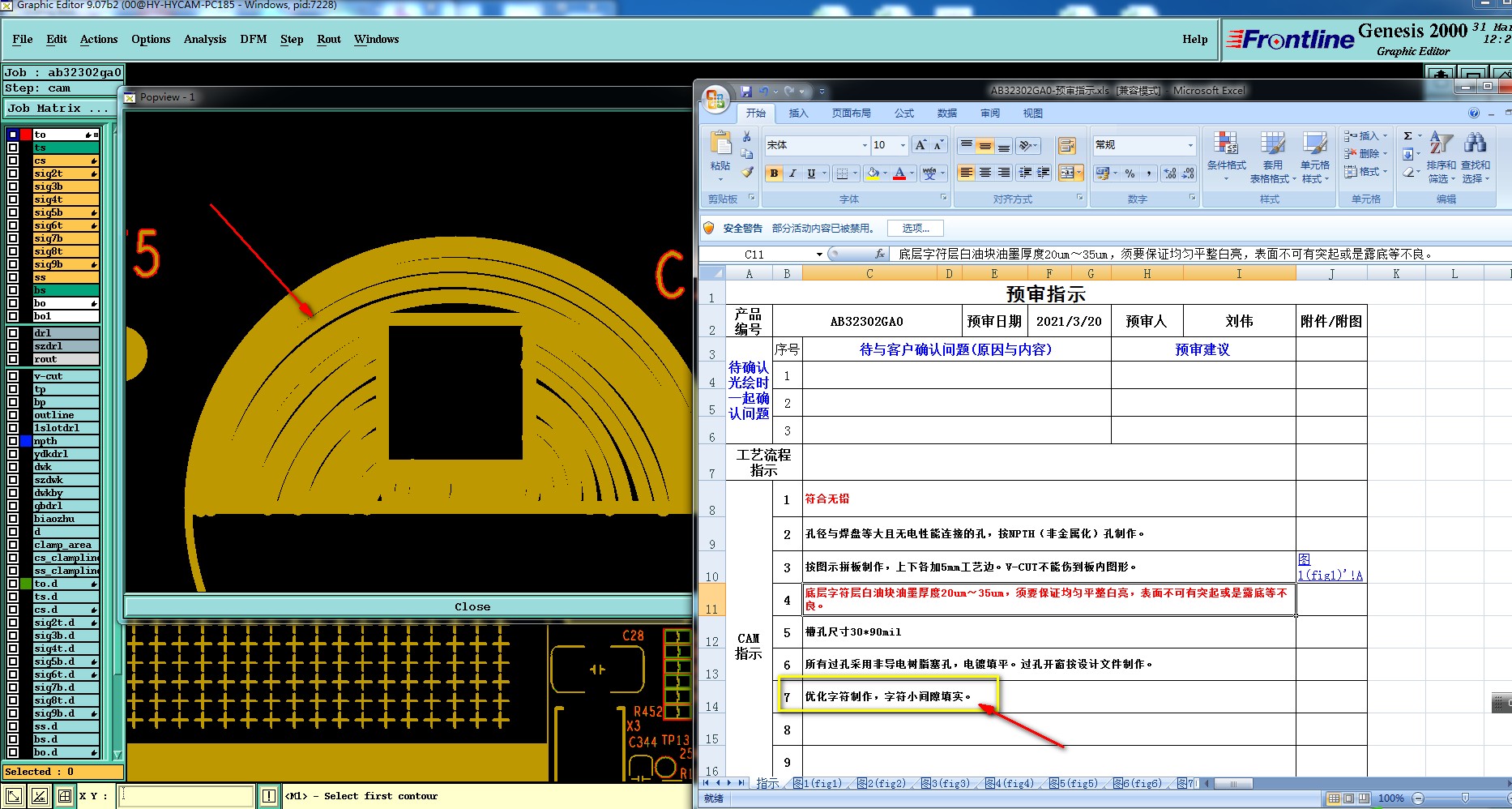
Task: Open the Rout menu in Genesis
Action: coord(329,39)
